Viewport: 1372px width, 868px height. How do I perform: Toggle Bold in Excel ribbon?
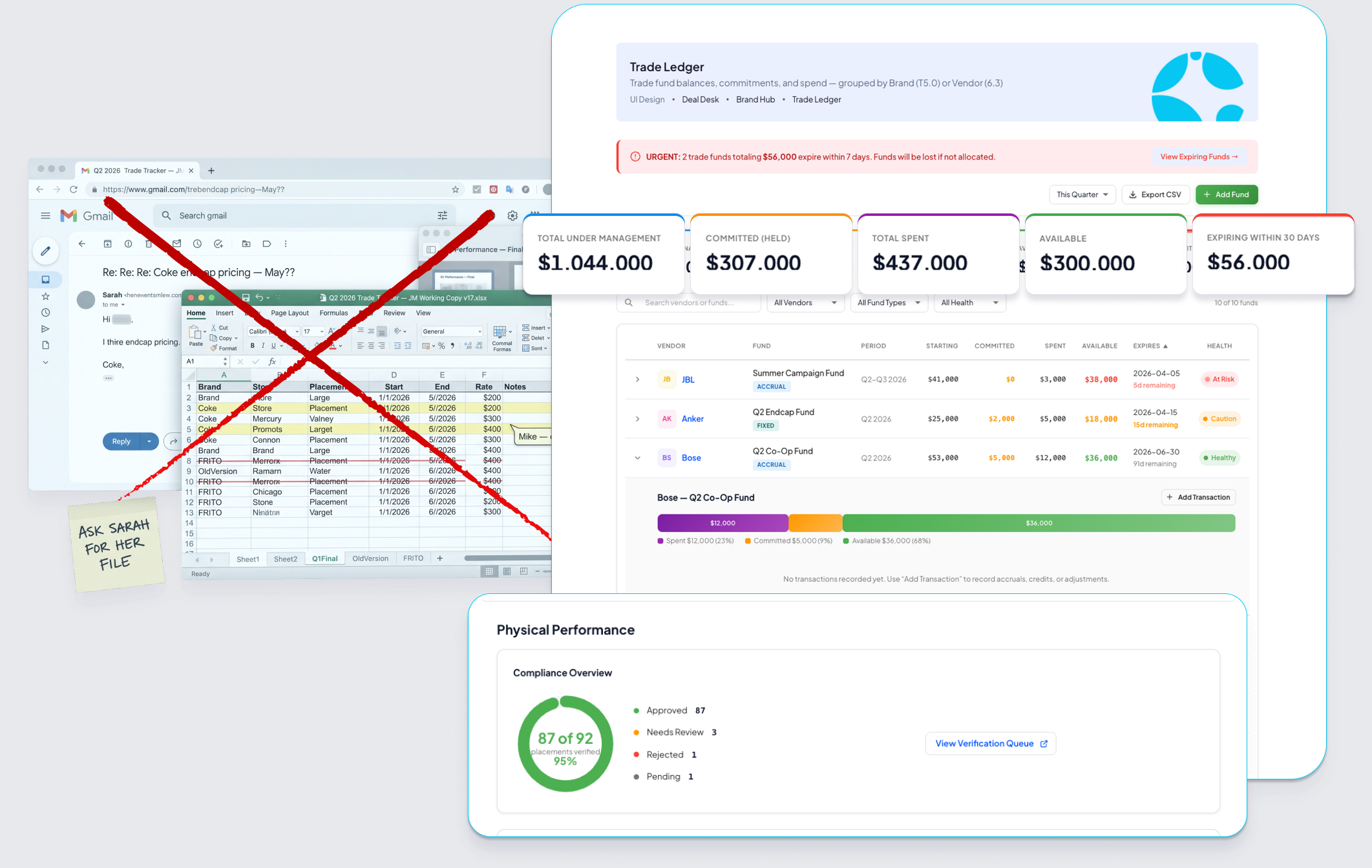[x=253, y=346]
